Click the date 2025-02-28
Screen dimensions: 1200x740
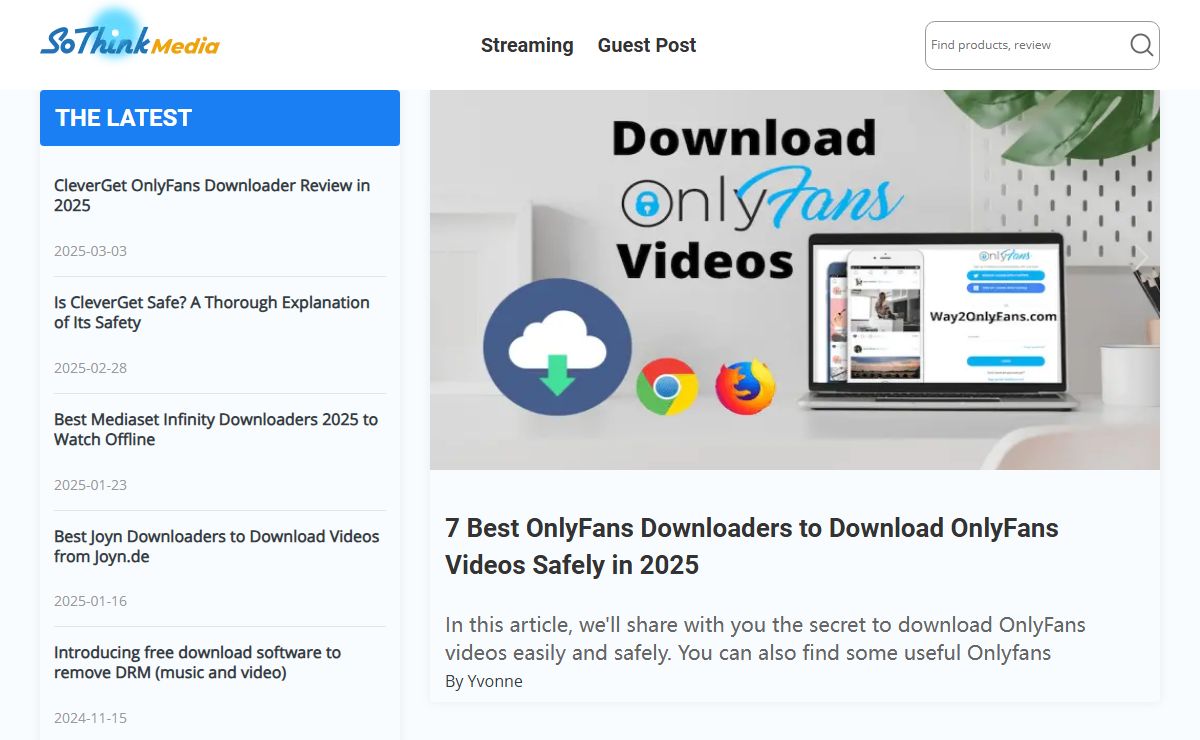point(90,368)
